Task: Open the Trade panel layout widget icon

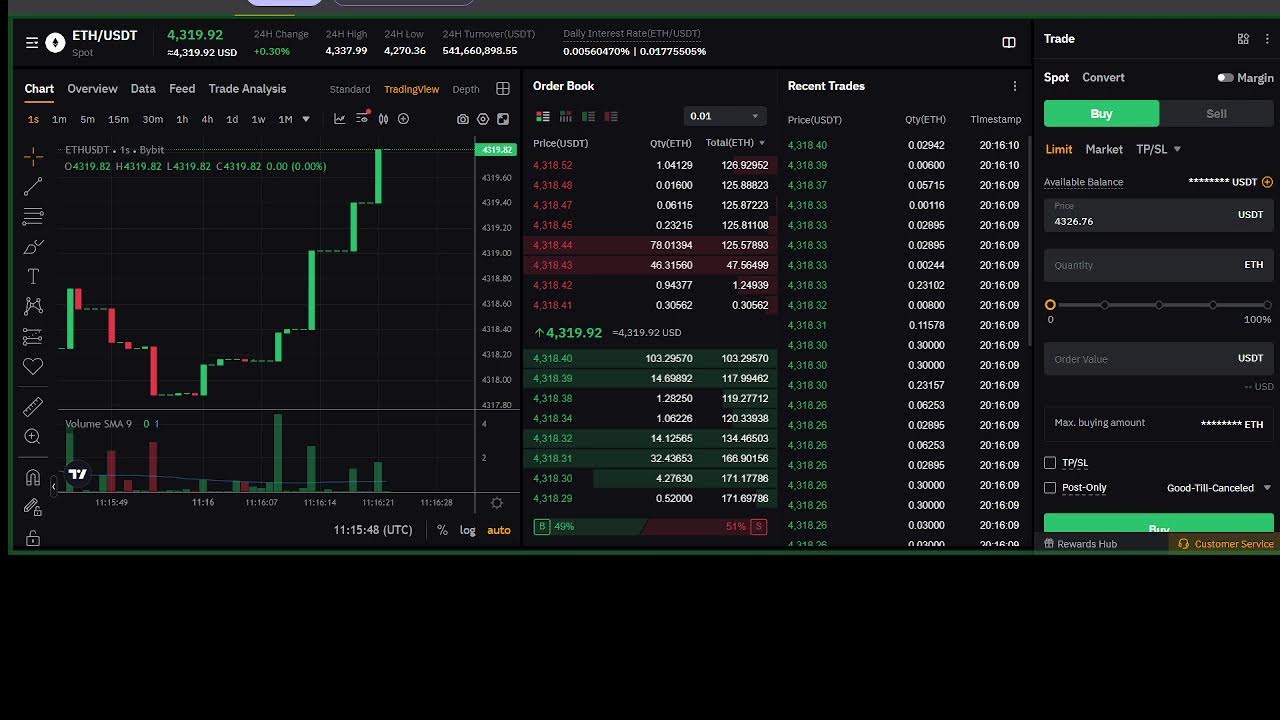Action: (1243, 39)
